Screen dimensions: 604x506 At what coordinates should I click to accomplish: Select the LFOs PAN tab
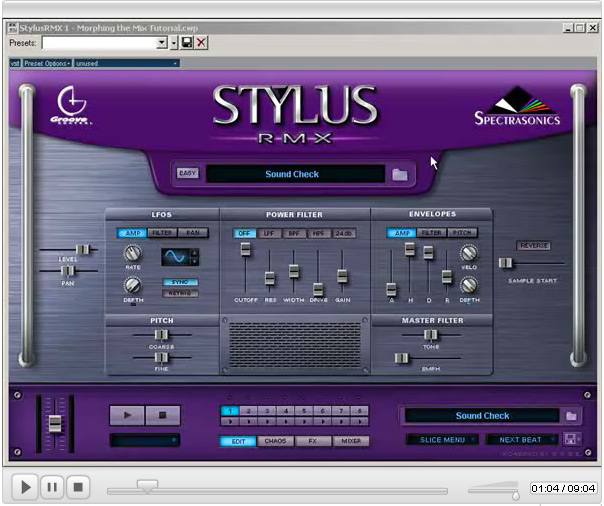[x=193, y=233]
